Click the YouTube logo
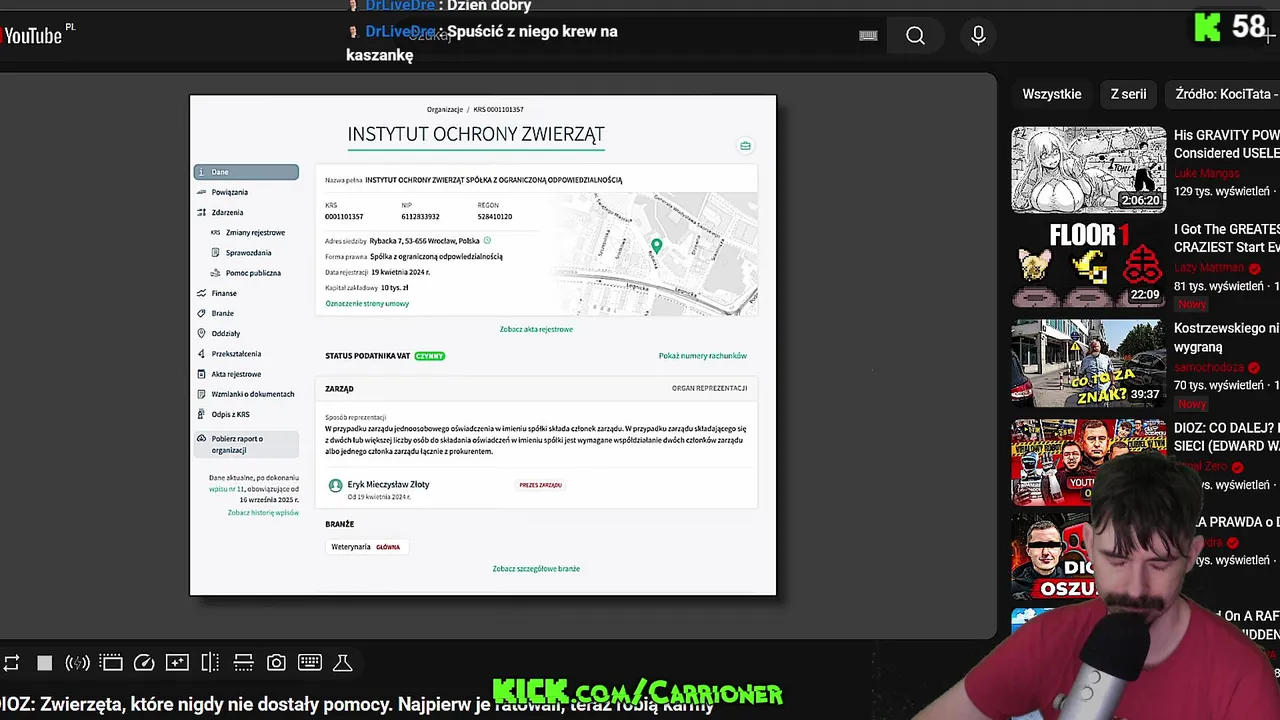 (32, 36)
